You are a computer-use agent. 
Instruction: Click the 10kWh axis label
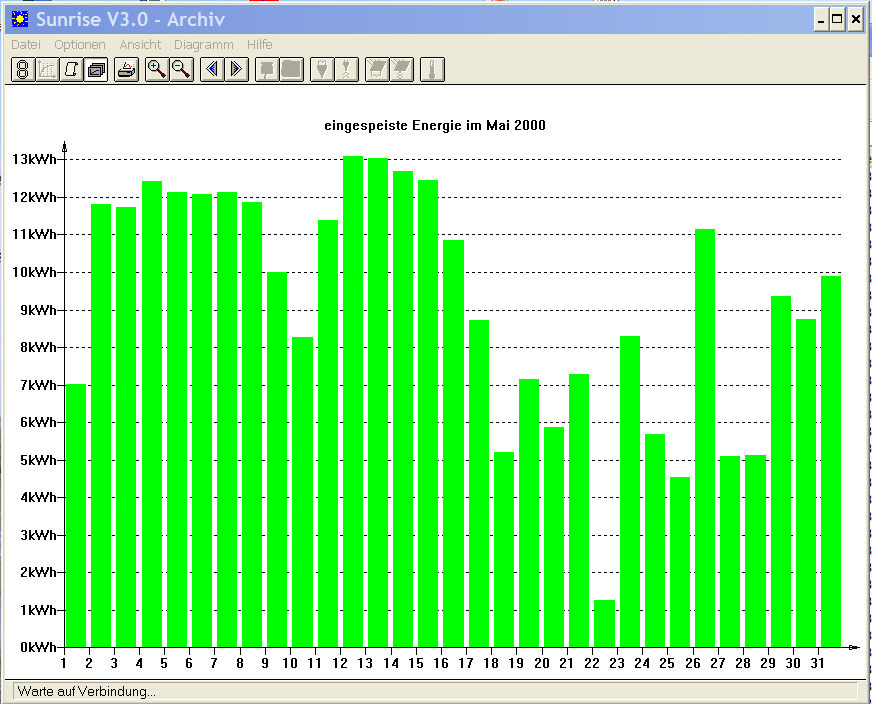click(34, 272)
